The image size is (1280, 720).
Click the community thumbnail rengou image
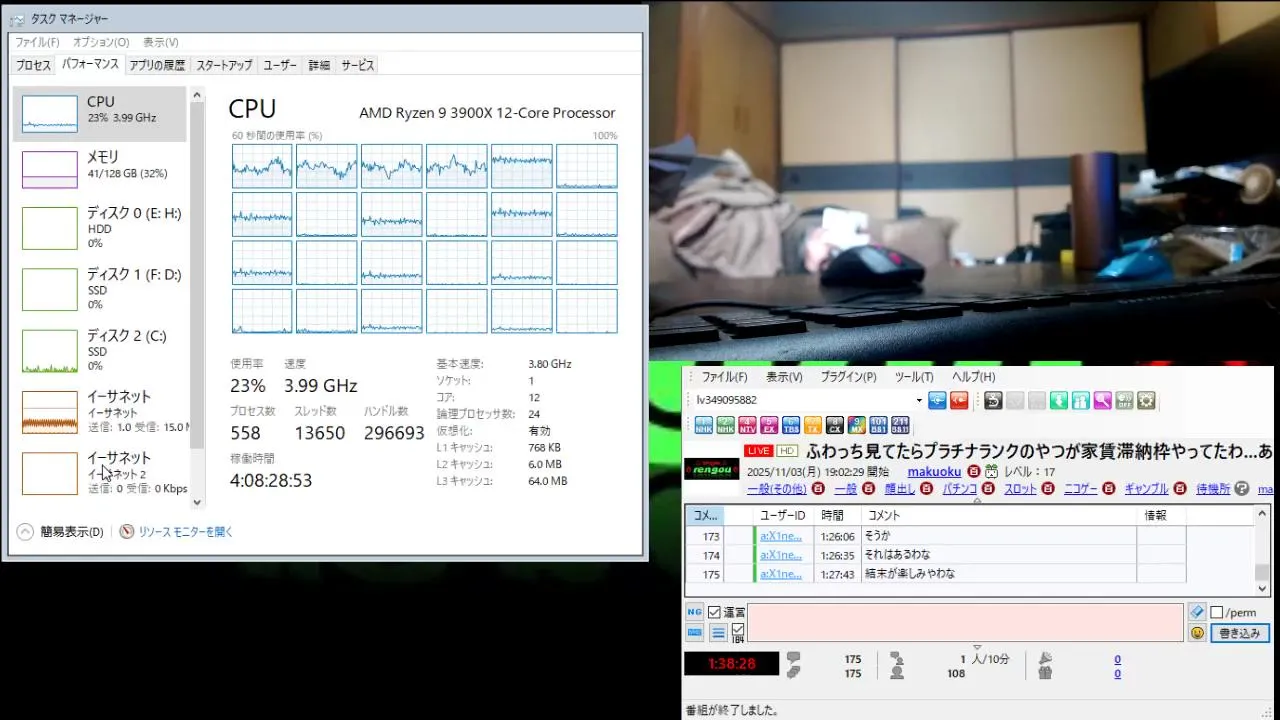(x=711, y=468)
